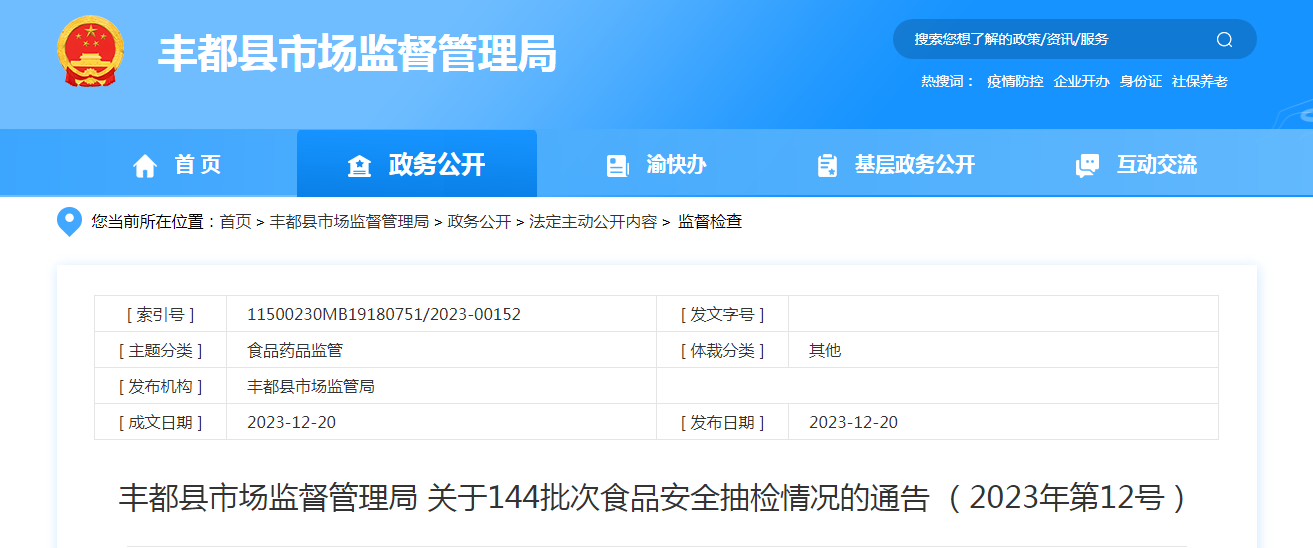Image resolution: width=1313 pixels, height=548 pixels.
Task: Click the building icon beside 政务公开
Action: coord(359,166)
